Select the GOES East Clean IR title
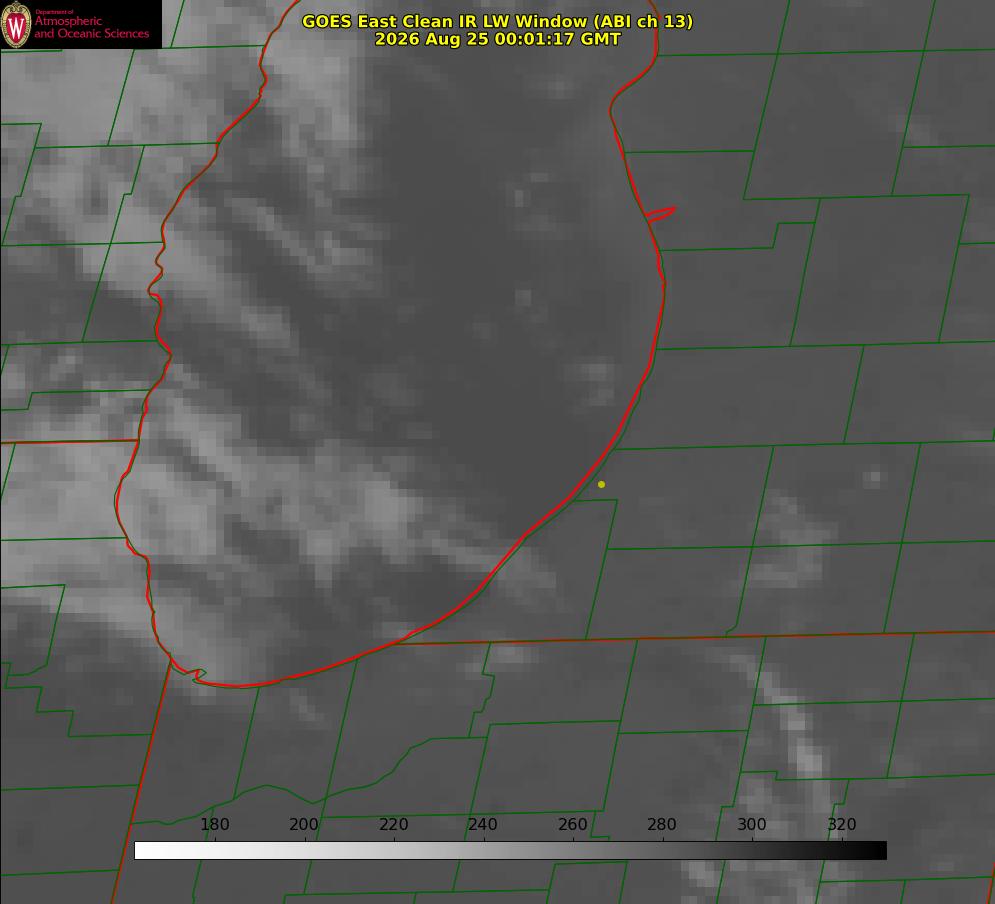 pyautogui.click(x=497, y=21)
